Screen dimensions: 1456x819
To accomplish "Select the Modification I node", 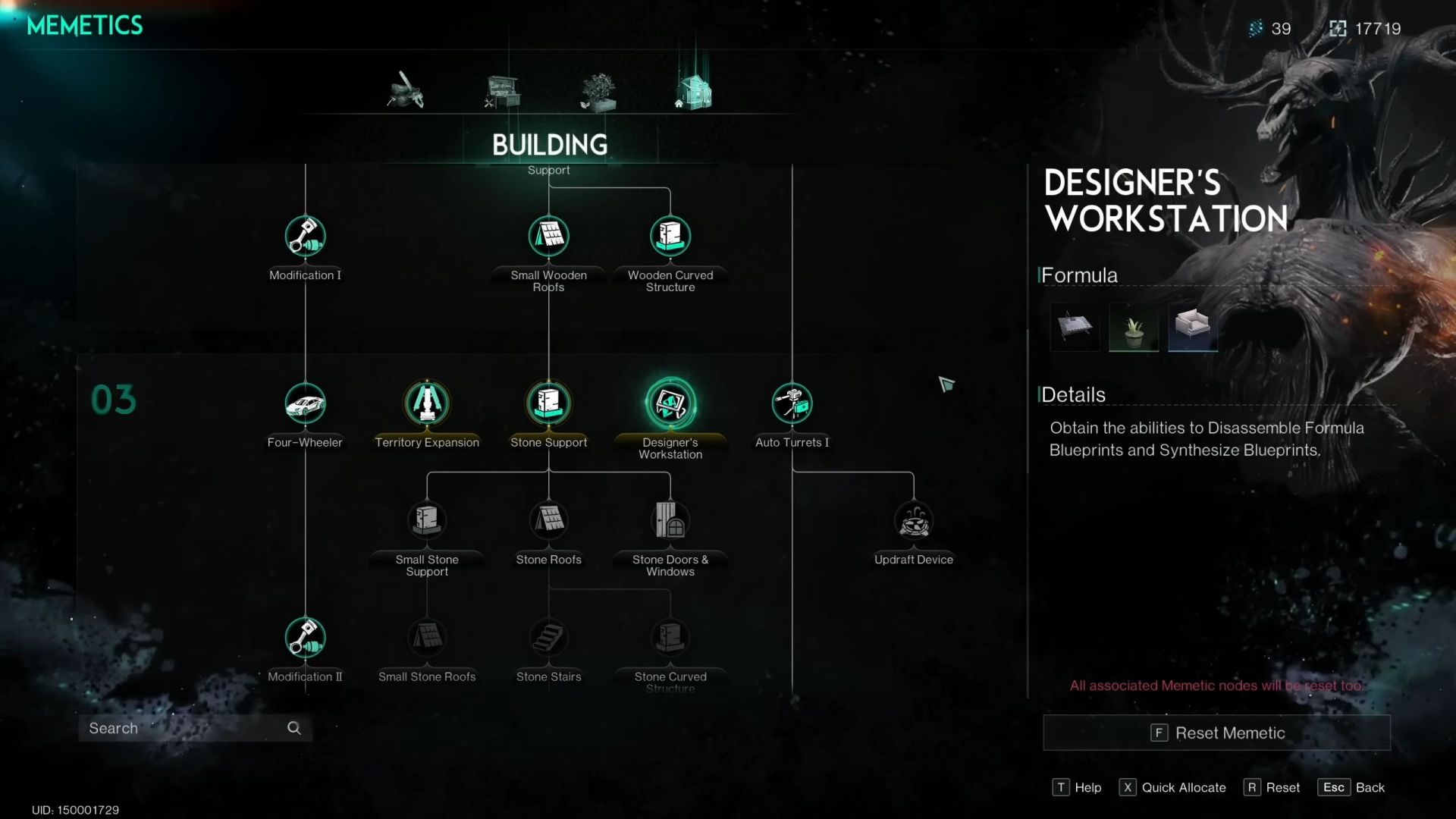I will pos(305,237).
